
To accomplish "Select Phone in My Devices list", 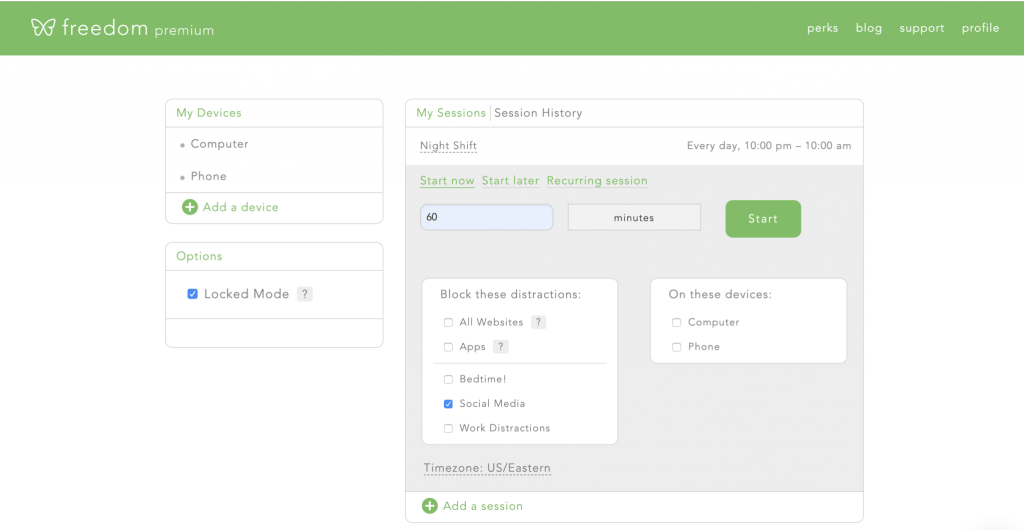I will point(208,176).
